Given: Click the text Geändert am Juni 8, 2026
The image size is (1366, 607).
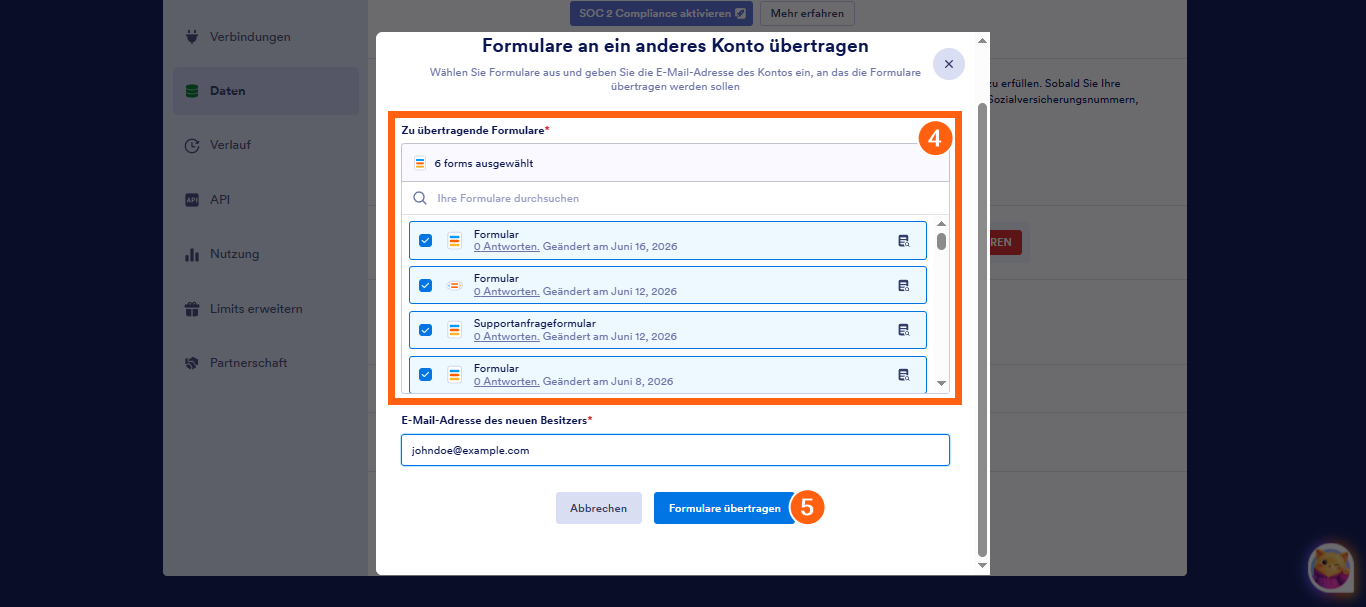Looking at the screenshot, I should pyautogui.click(x=608, y=382).
